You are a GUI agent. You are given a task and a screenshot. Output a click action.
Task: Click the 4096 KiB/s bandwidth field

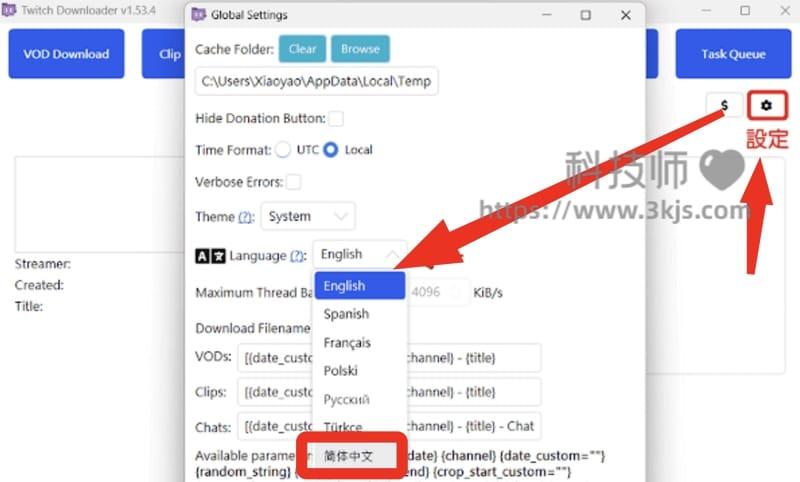pyautogui.click(x=438, y=292)
